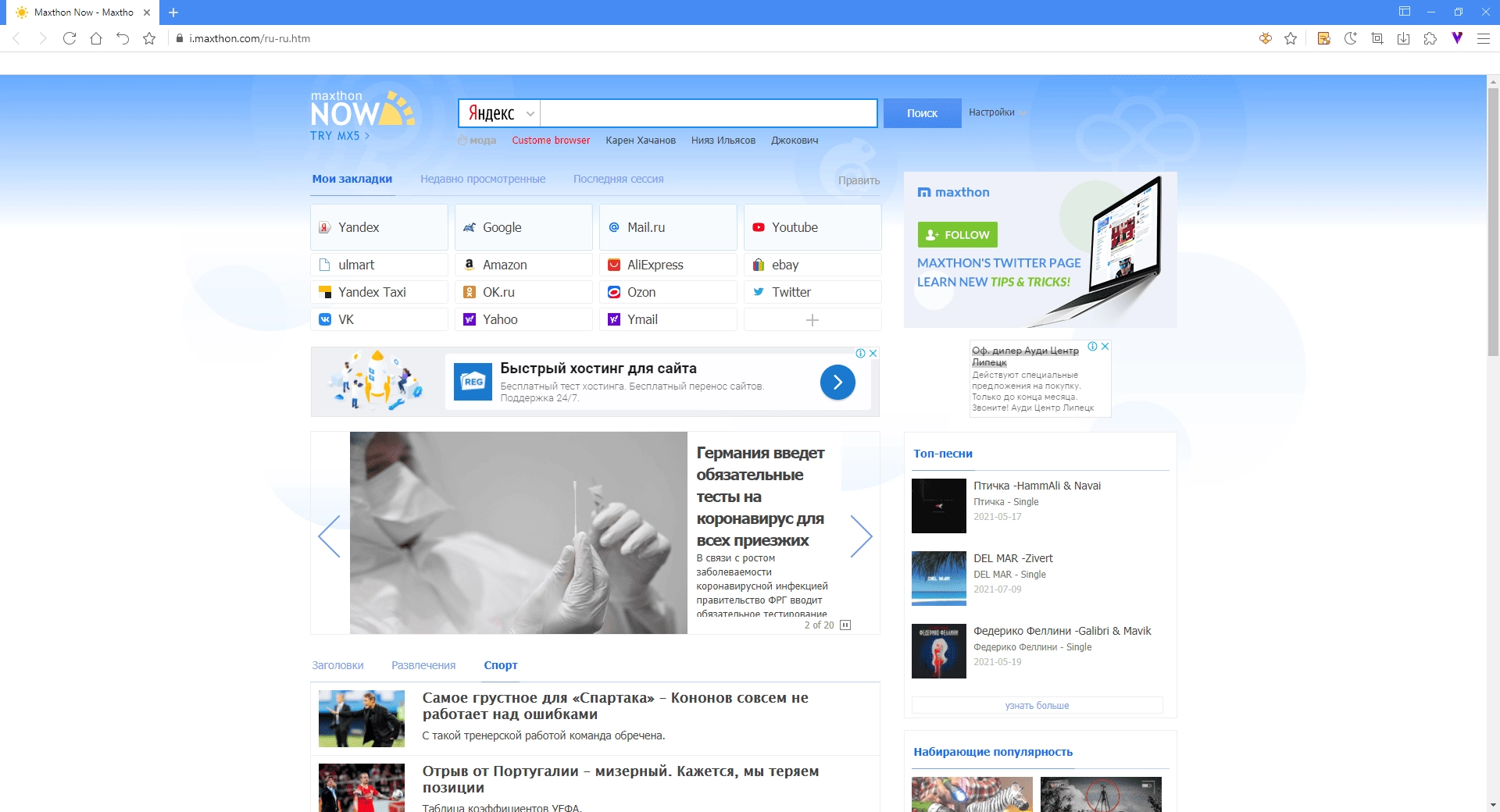Click the Maxthon Passport smiley icon
The height and width of the screenshot is (812, 1500).
click(x=1266, y=38)
